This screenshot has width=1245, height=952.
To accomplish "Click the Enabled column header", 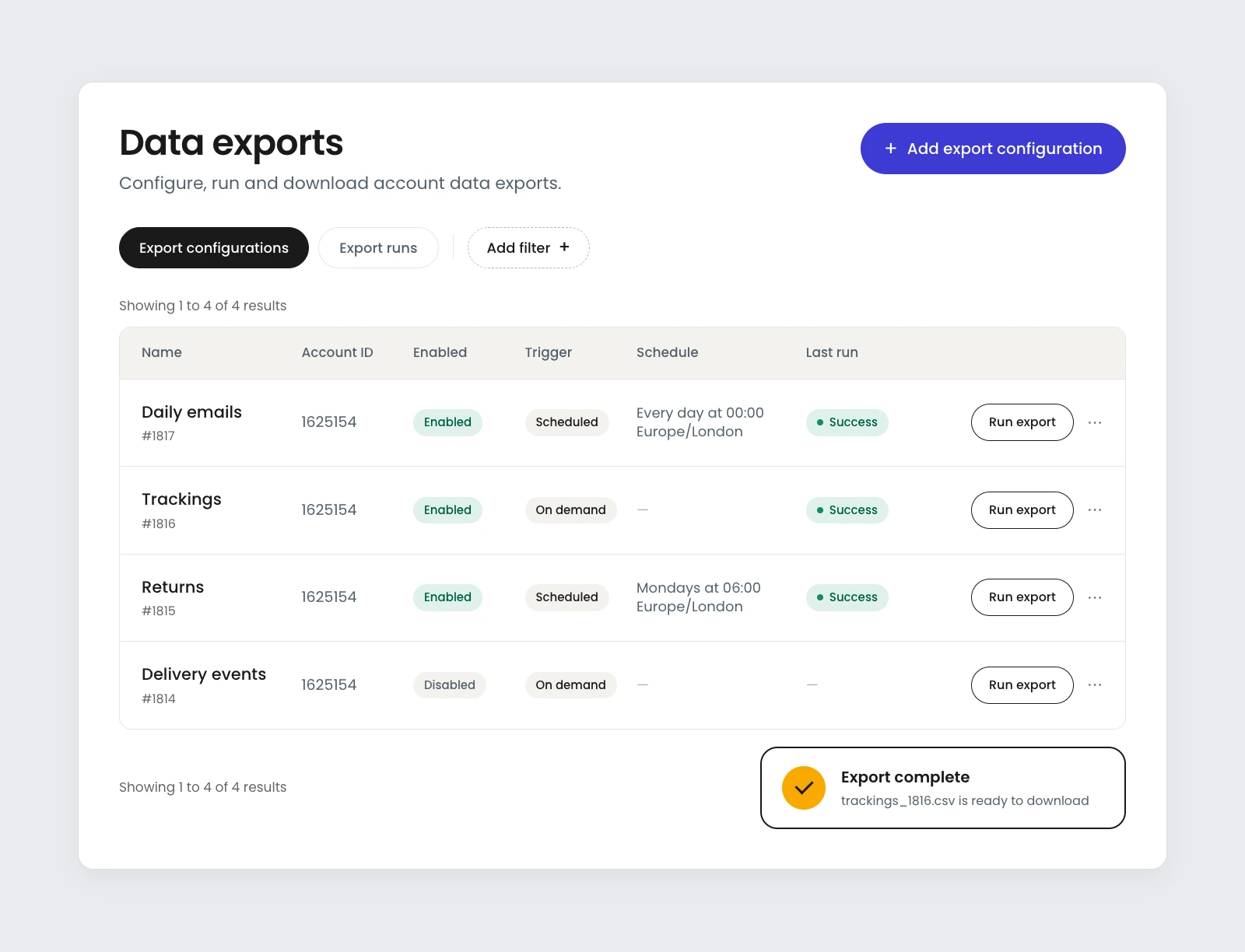I will pyautogui.click(x=440, y=352).
